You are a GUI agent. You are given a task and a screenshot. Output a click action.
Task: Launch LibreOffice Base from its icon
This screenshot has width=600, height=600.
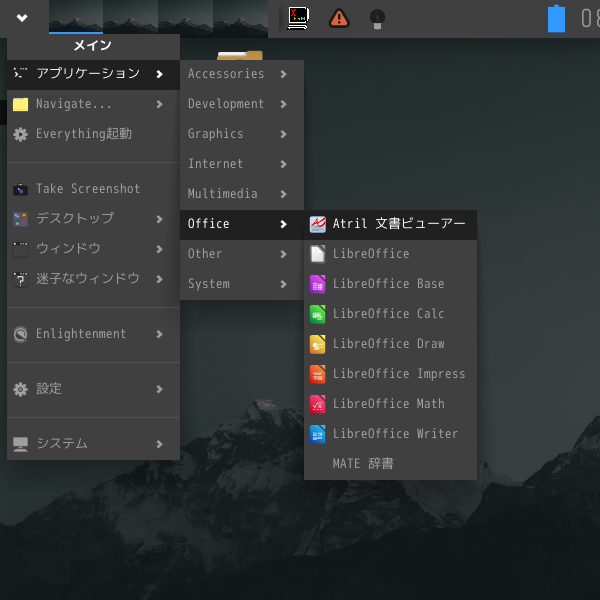(x=317, y=284)
